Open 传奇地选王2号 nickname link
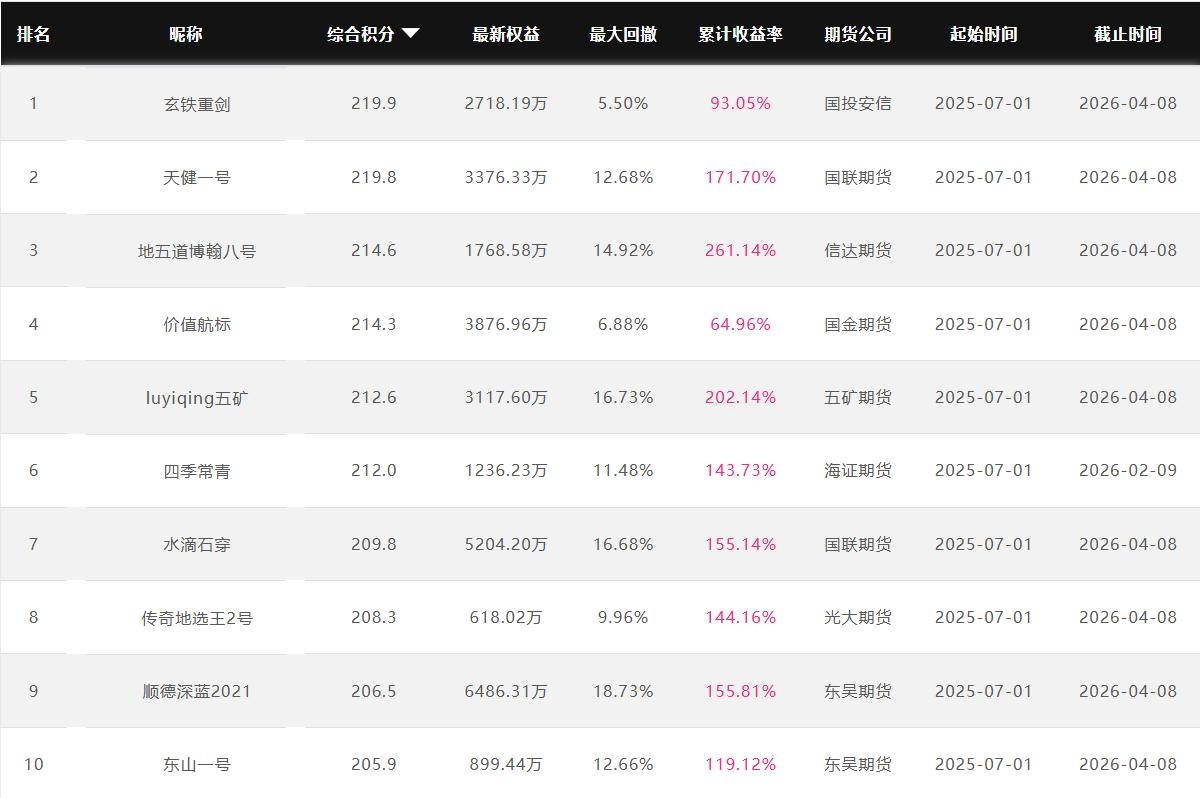Screen dimensions: 1200x798 [197, 618]
